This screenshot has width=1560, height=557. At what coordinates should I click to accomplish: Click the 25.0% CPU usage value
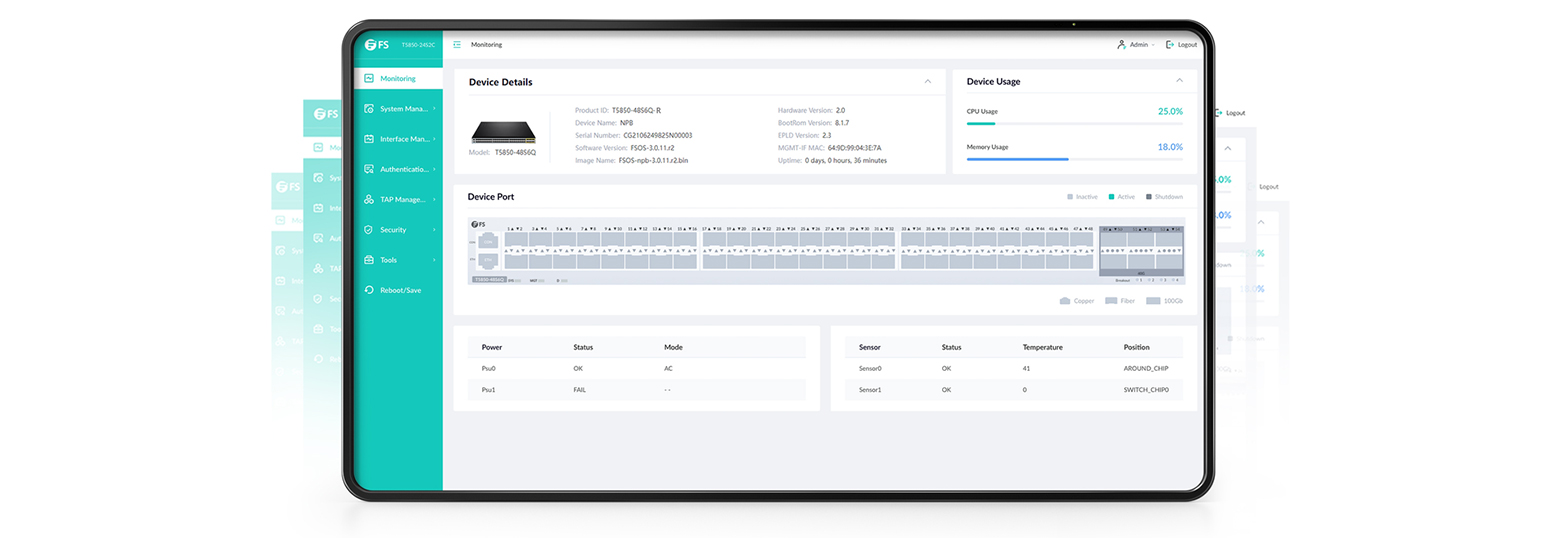coord(1170,112)
